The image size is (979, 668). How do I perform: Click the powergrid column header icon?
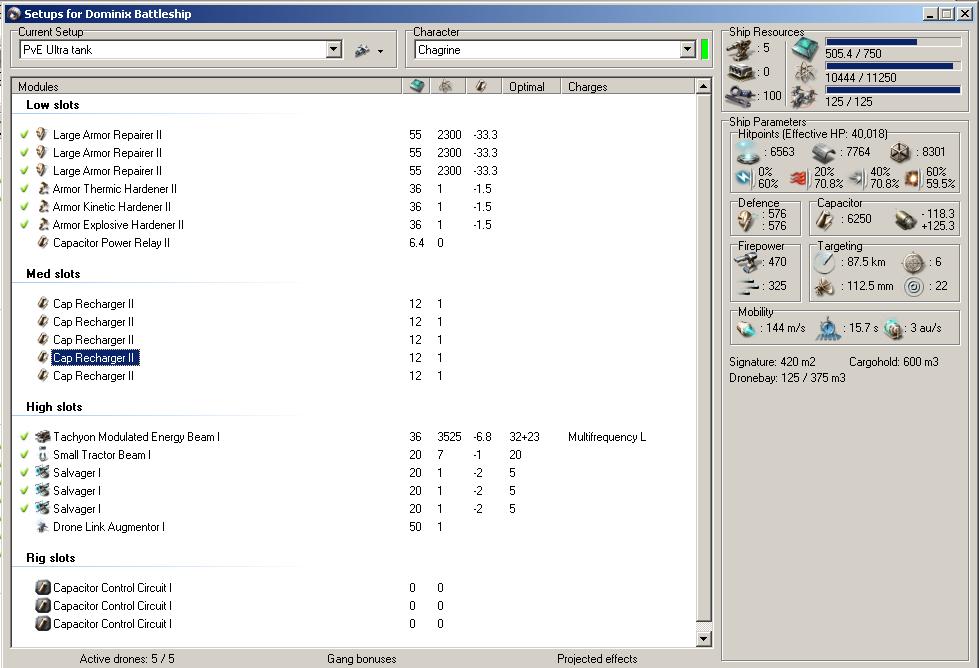point(446,86)
